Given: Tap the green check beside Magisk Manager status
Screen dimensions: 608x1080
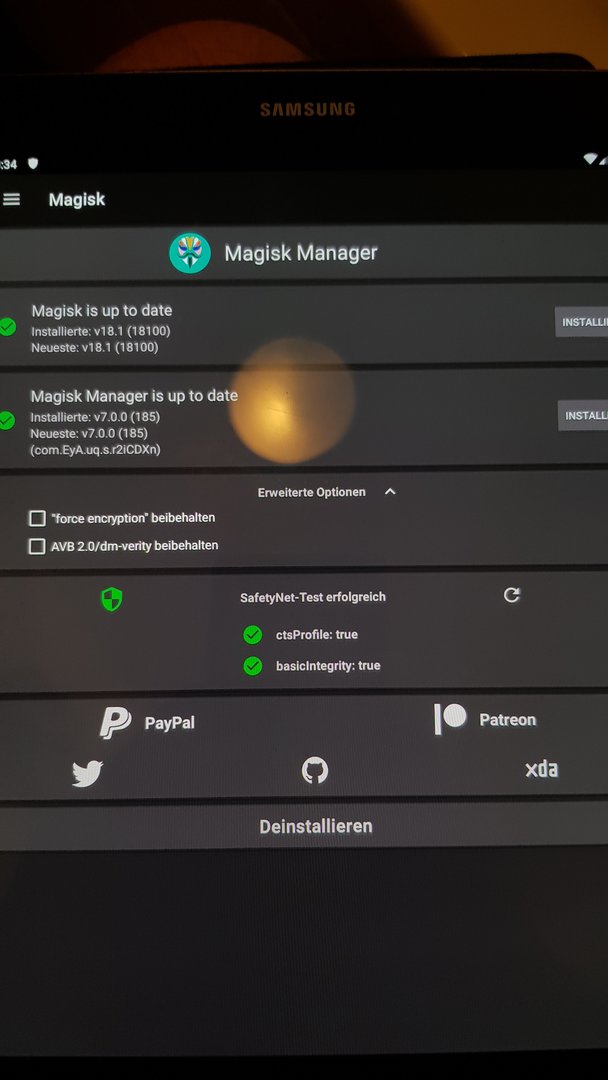Looking at the screenshot, I should (7, 420).
